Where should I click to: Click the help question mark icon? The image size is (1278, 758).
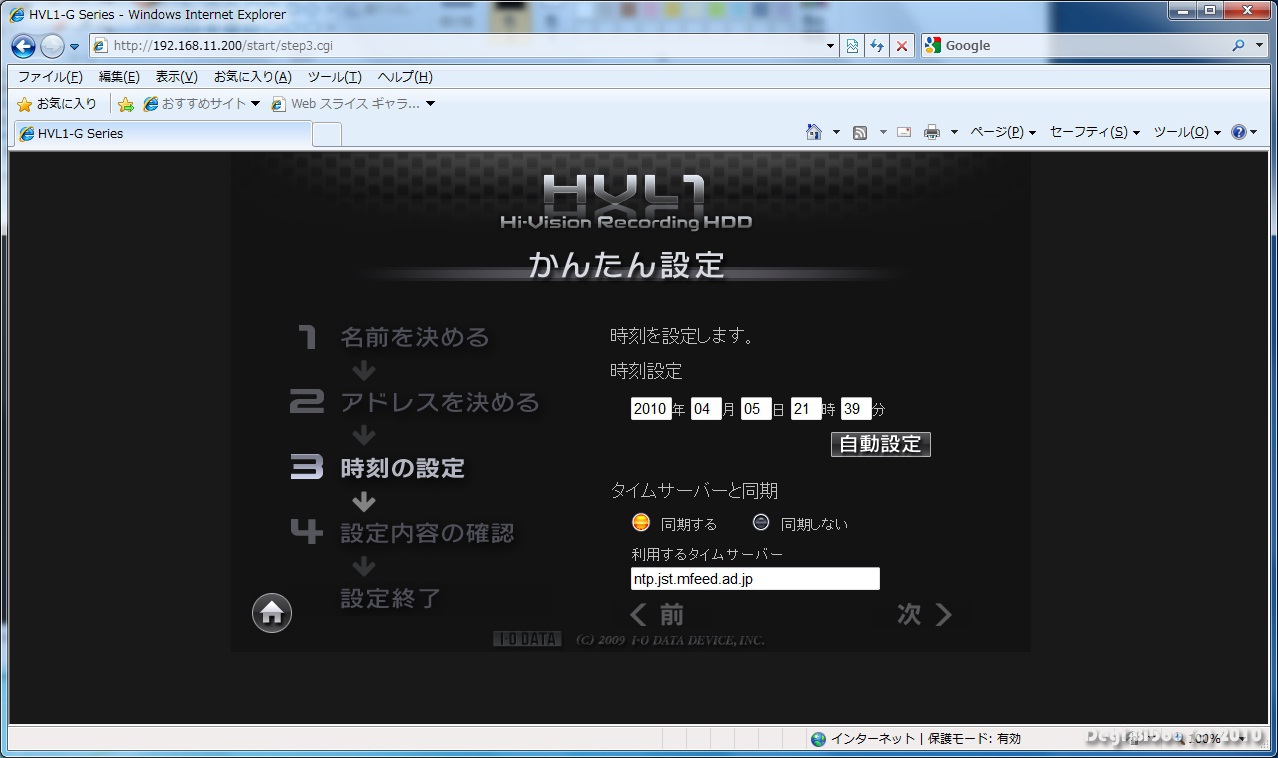1239,132
